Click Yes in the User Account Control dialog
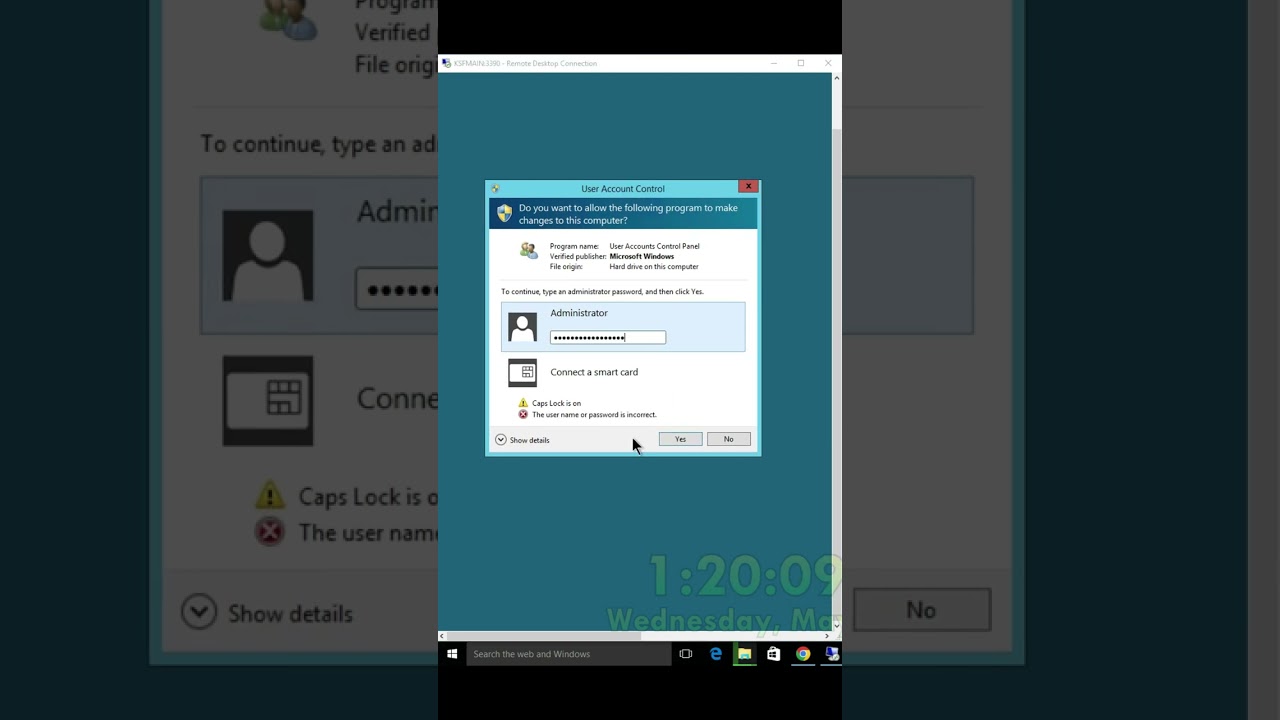Image resolution: width=1280 pixels, height=720 pixels. click(680, 439)
